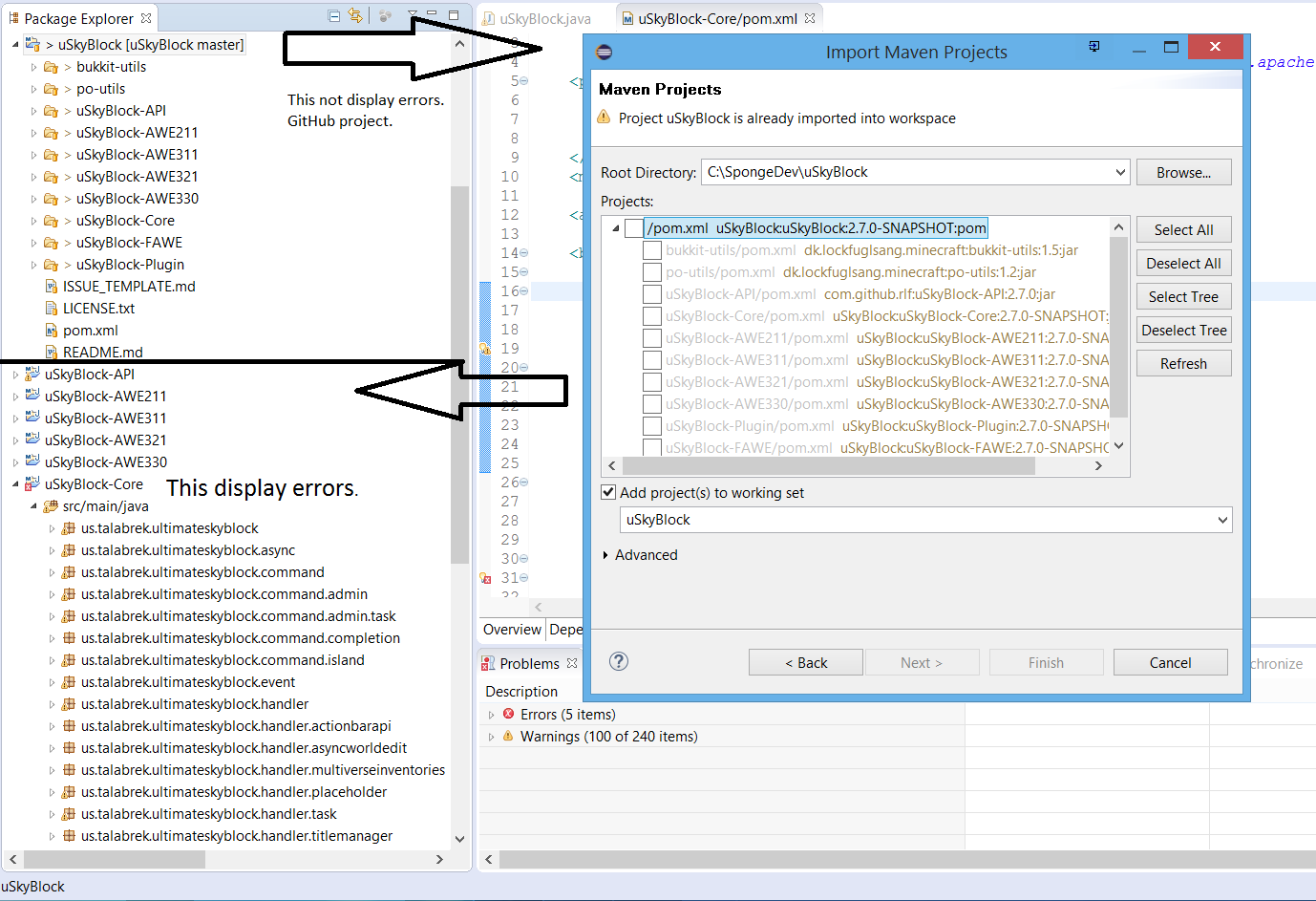Click uSkyBlock-Core project icon with error marker
Image resolution: width=1316 pixels, height=901 pixels.
pos(32,484)
